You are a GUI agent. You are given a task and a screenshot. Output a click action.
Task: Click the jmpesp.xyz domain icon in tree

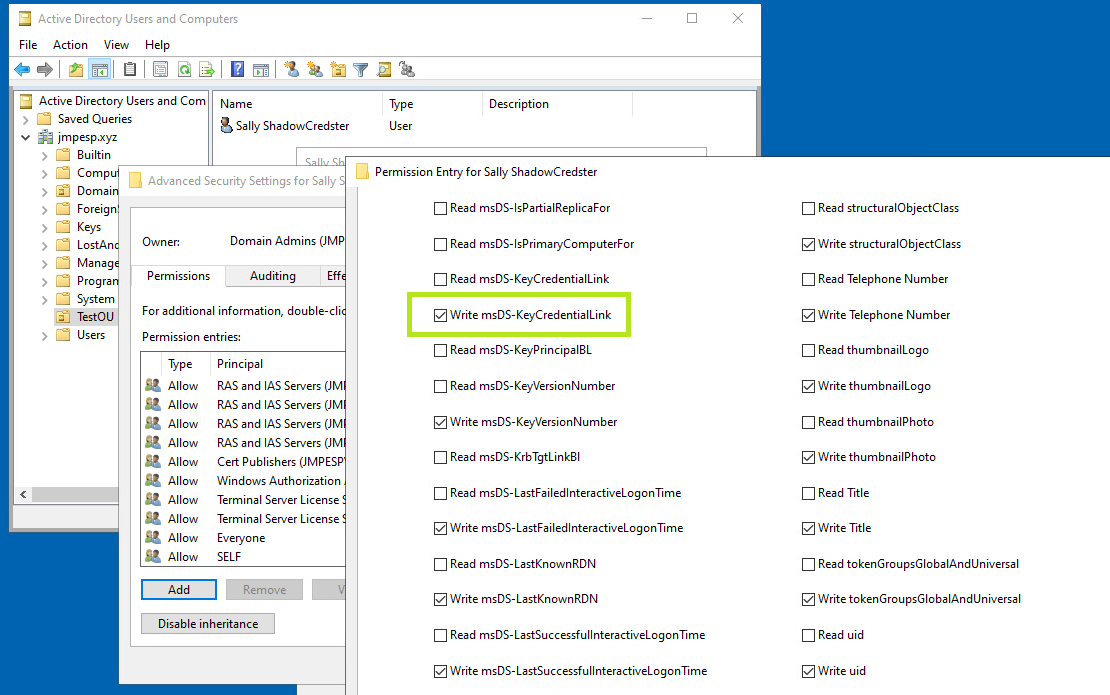(x=45, y=137)
